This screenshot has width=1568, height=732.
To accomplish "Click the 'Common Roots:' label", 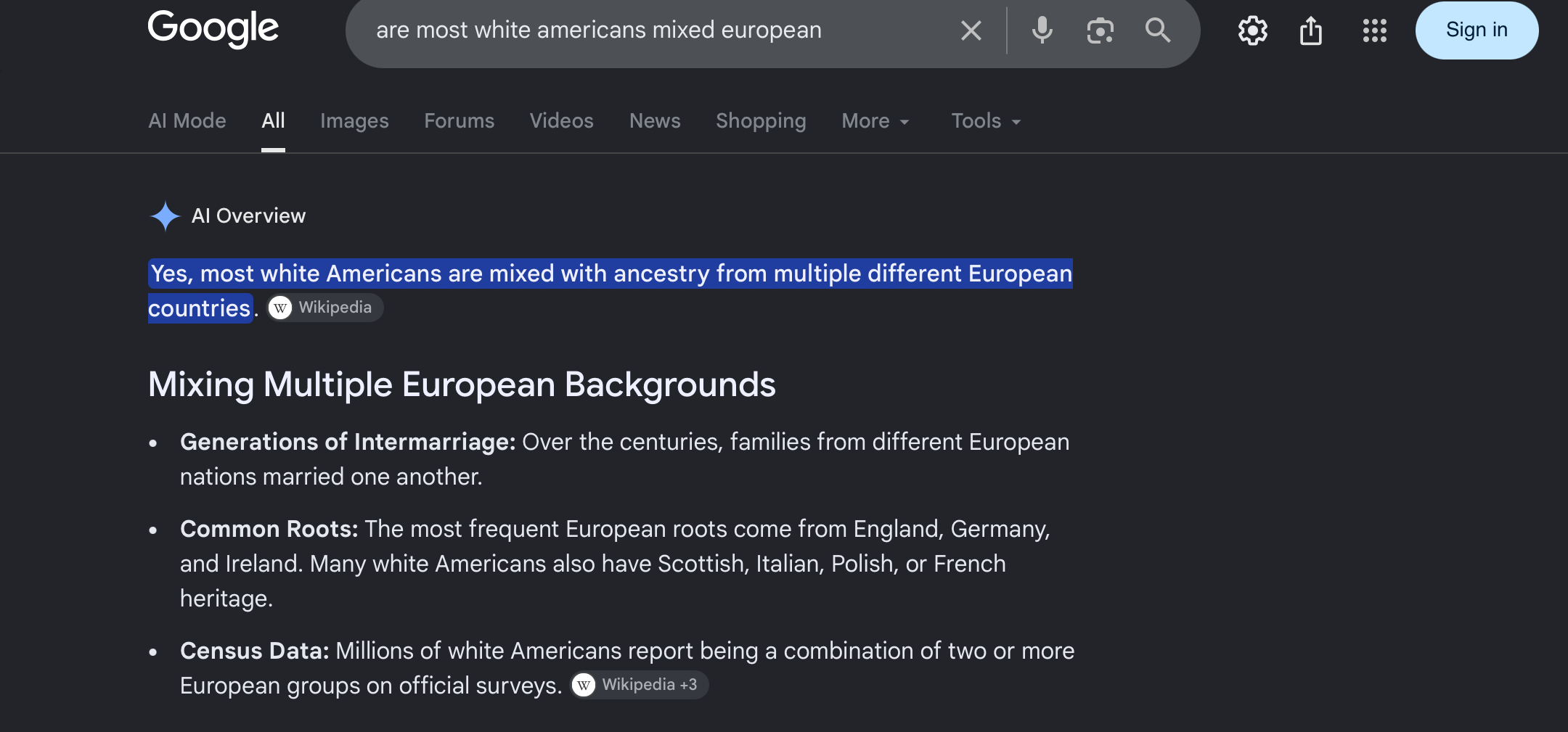I will pyautogui.click(x=269, y=529).
